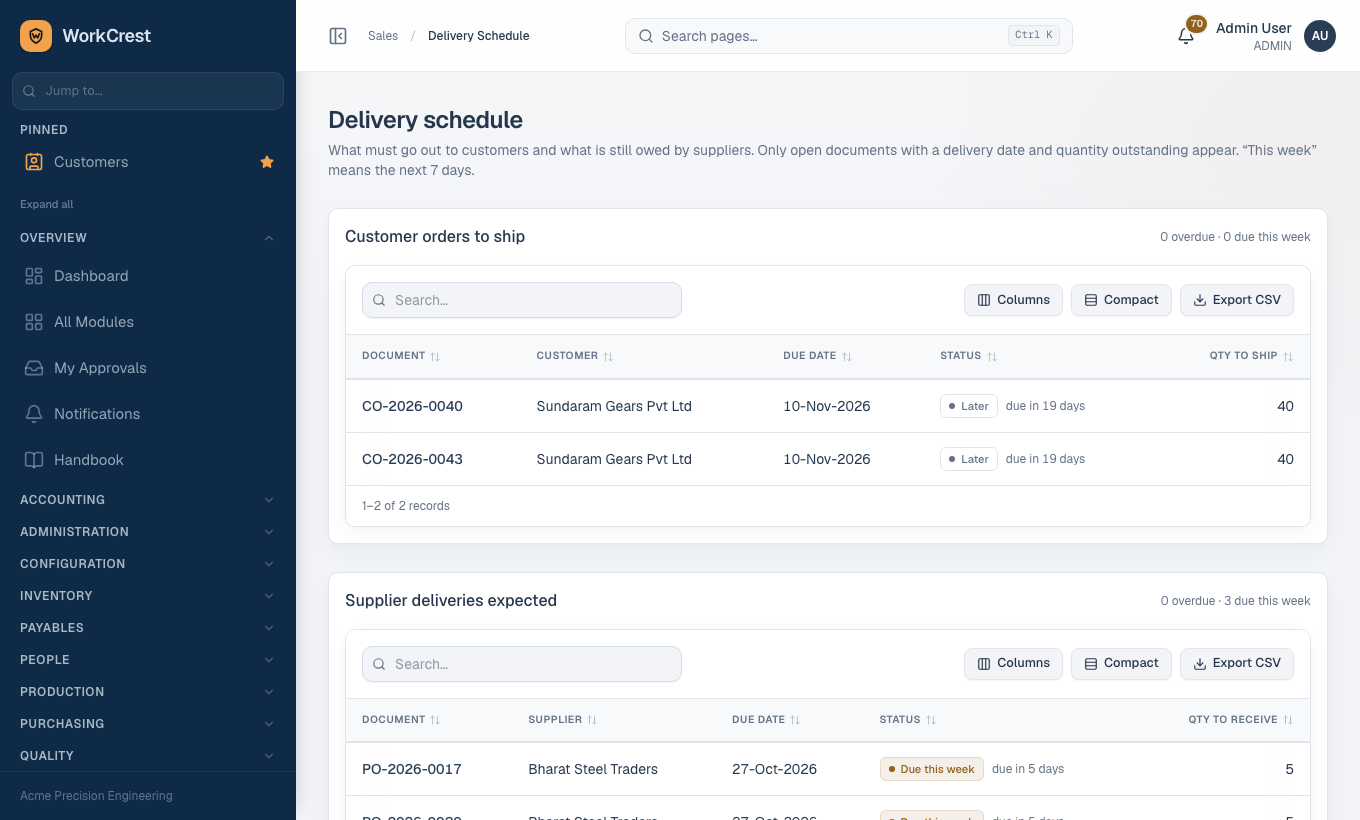The height and width of the screenshot is (820, 1360).
Task: Open Dashboard from the sidebar
Action: pos(148,276)
